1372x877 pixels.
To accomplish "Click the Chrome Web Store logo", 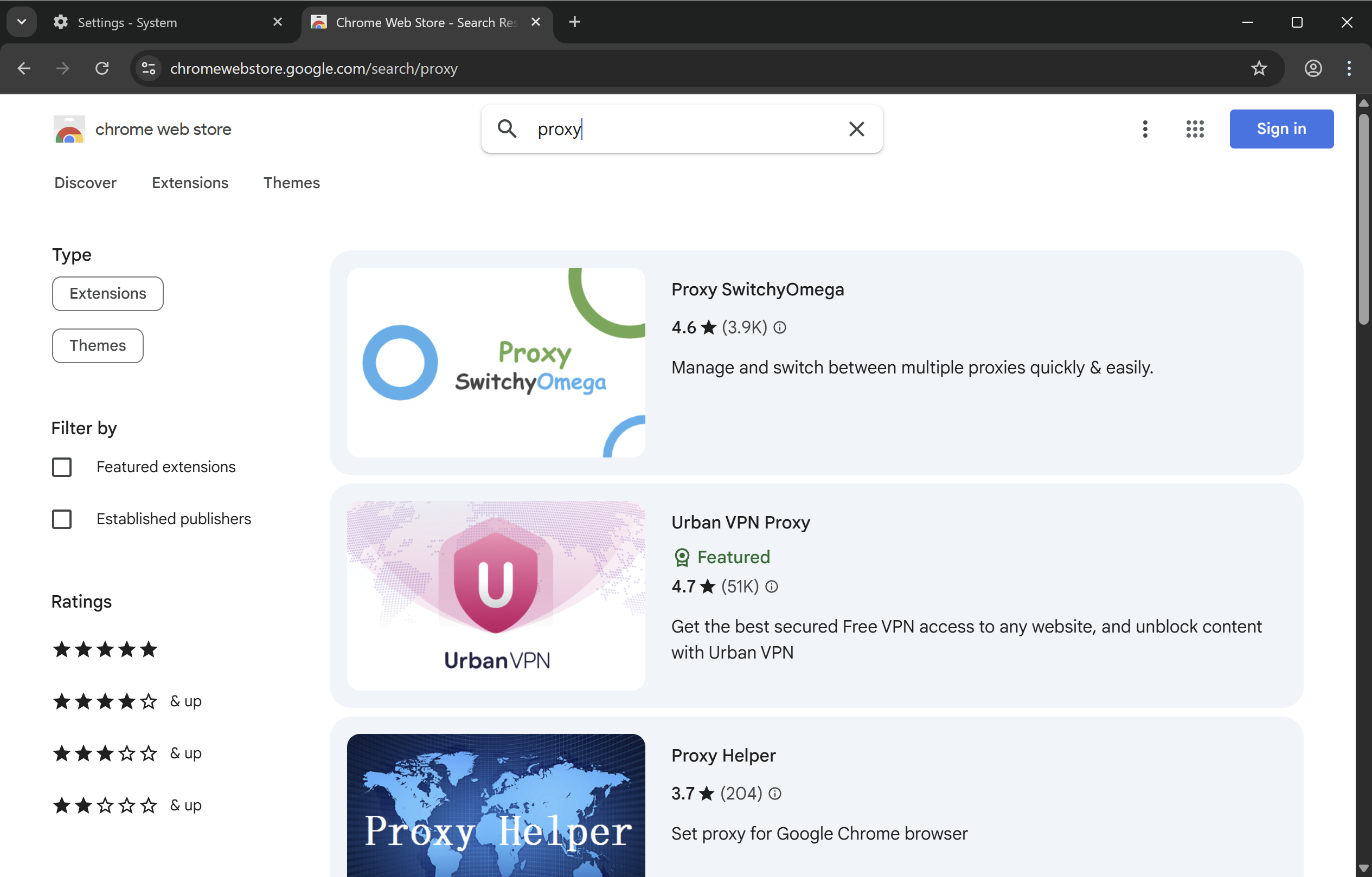I will pyautogui.click(x=69, y=129).
